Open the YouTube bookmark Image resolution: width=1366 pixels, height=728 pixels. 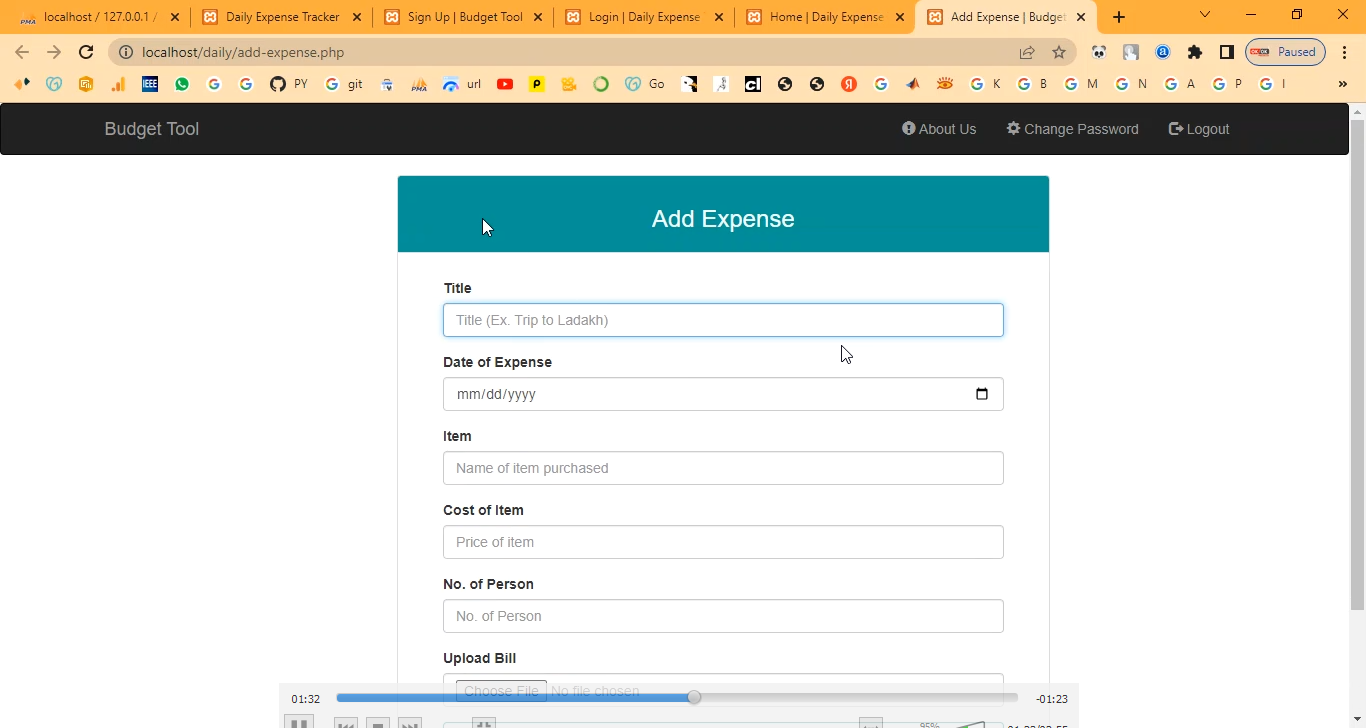tap(505, 84)
